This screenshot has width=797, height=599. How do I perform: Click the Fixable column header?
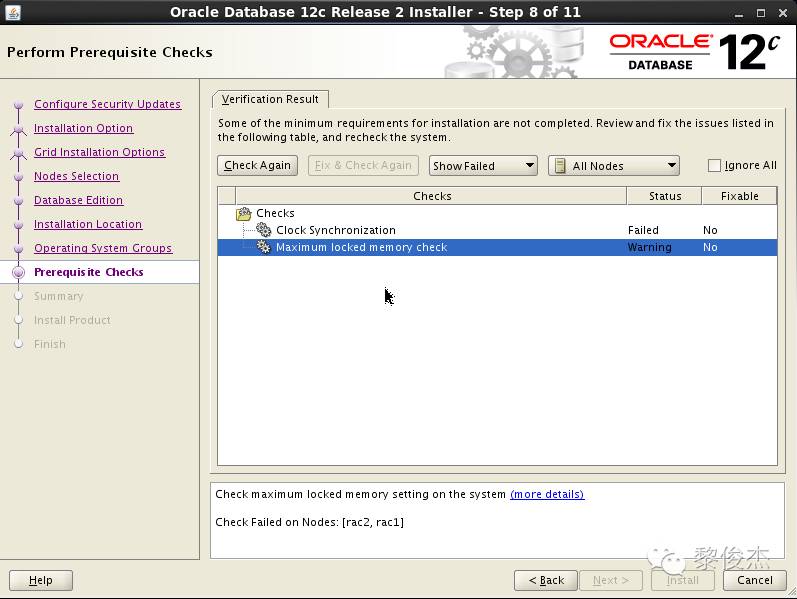[740, 196]
